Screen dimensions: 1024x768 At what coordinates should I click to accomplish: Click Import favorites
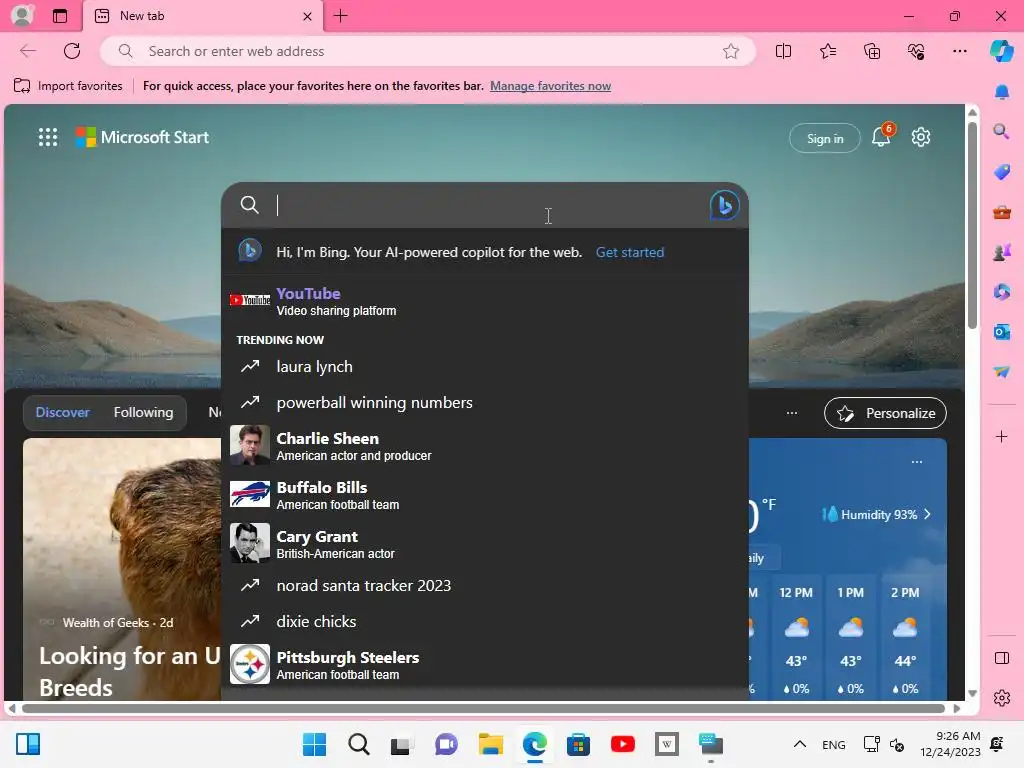[68, 86]
